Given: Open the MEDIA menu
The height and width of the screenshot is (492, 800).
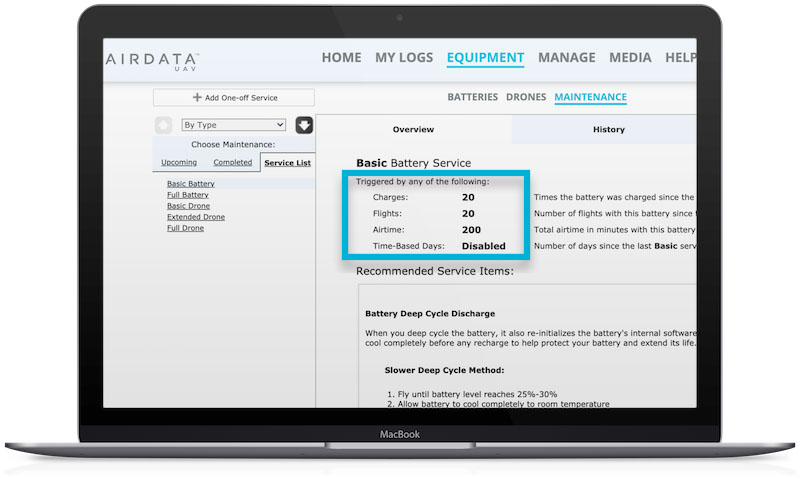Looking at the screenshot, I should click(630, 58).
